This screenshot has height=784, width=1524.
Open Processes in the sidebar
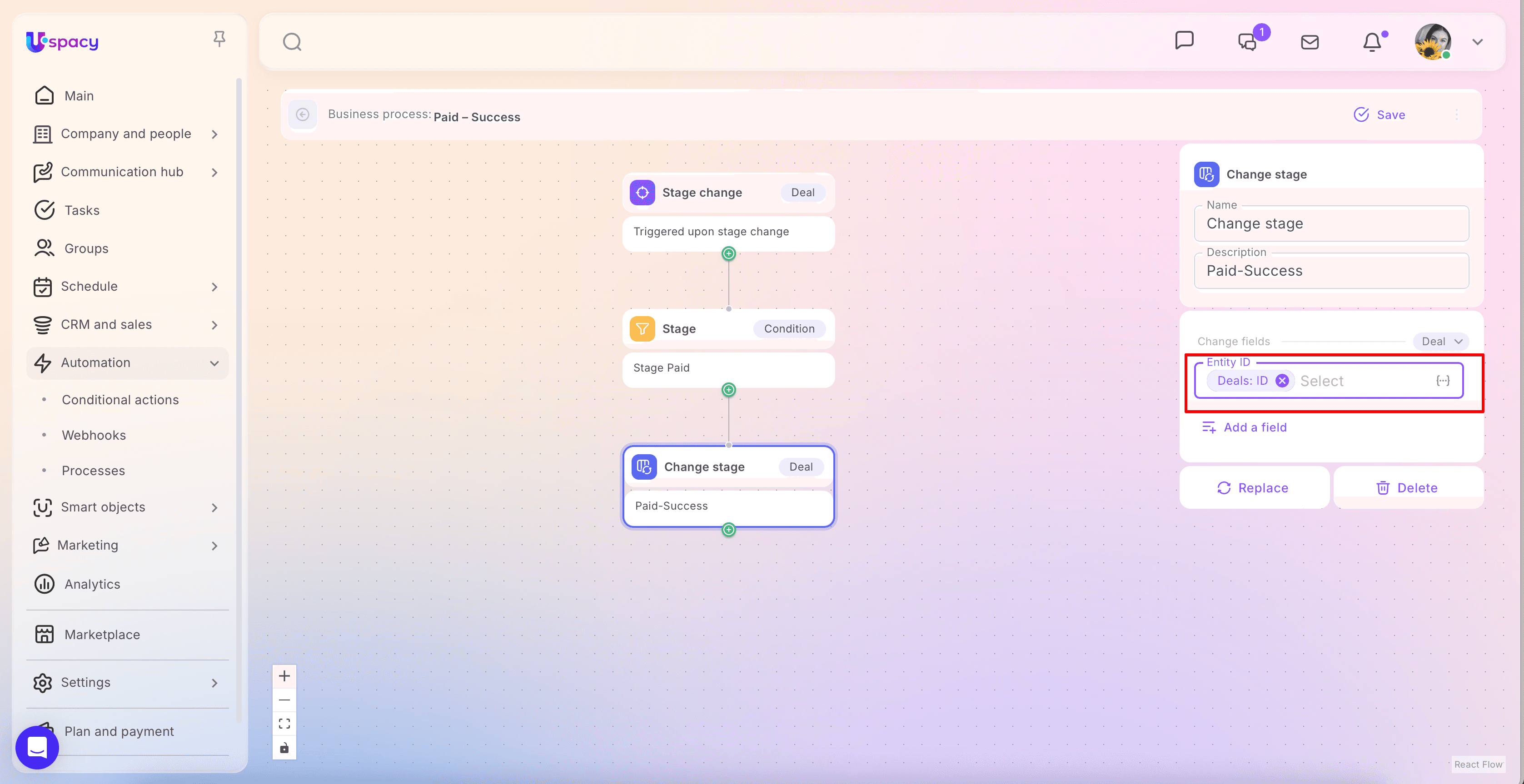click(94, 471)
